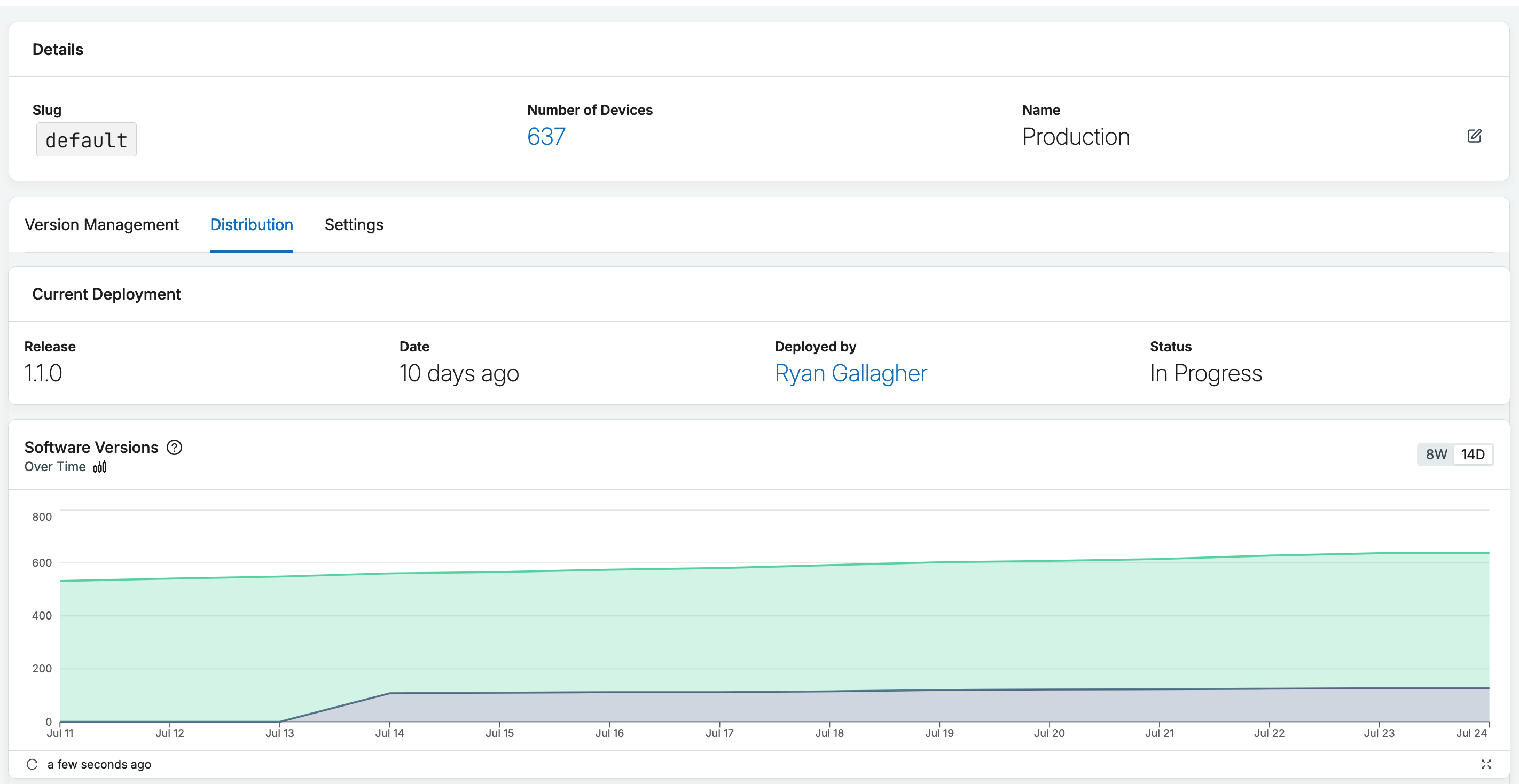This screenshot has width=1519, height=784.
Task: Click the green area of the versions chart
Action: point(766,625)
